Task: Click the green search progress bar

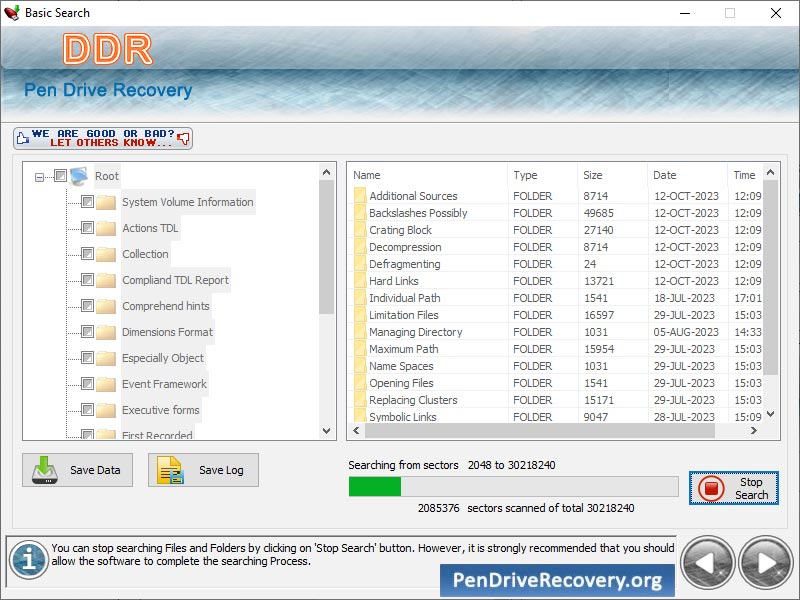Action: click(x=375, y=487)
